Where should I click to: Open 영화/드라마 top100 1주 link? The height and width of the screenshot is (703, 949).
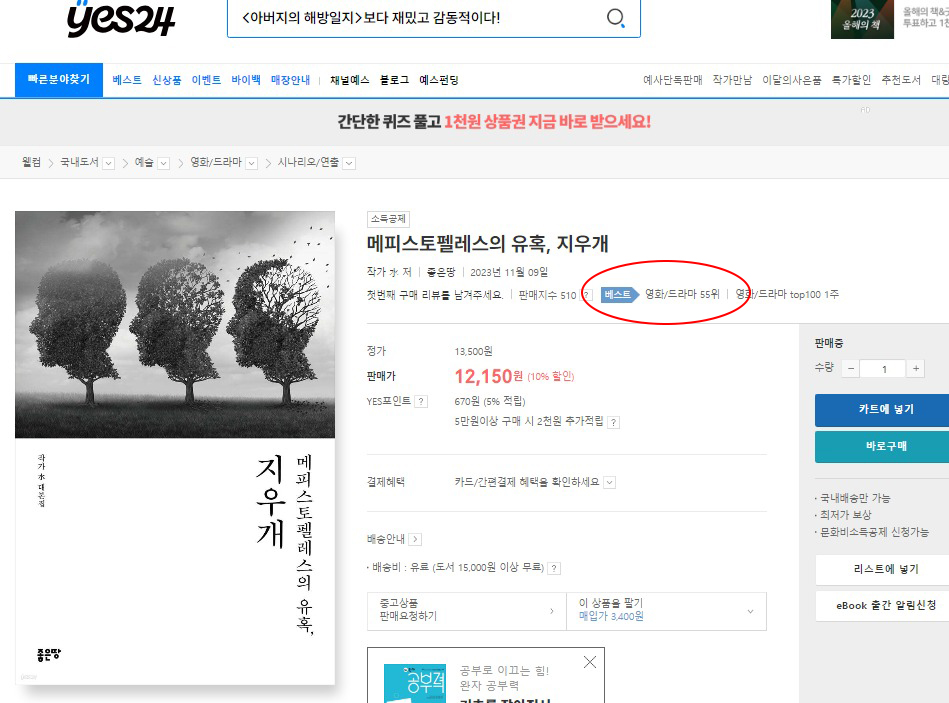[787, 294]
